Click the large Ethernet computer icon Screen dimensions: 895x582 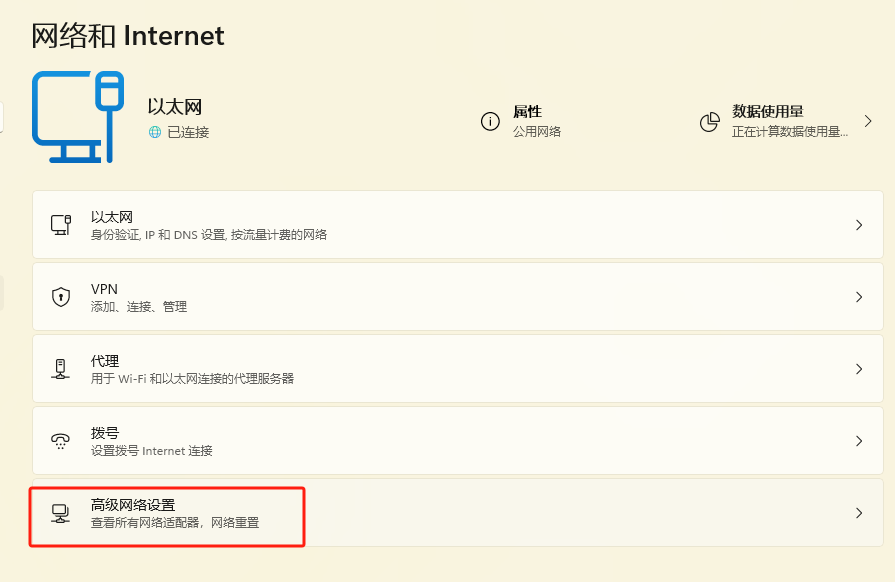click(78, 117)
